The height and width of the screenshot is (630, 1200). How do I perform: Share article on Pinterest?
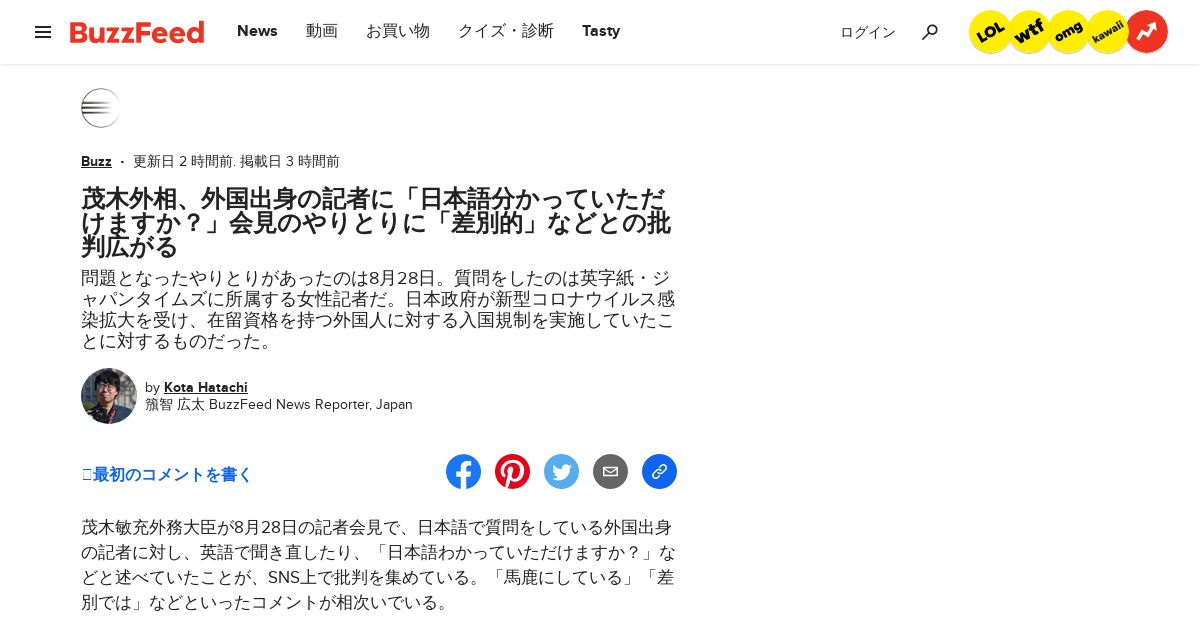512,472
